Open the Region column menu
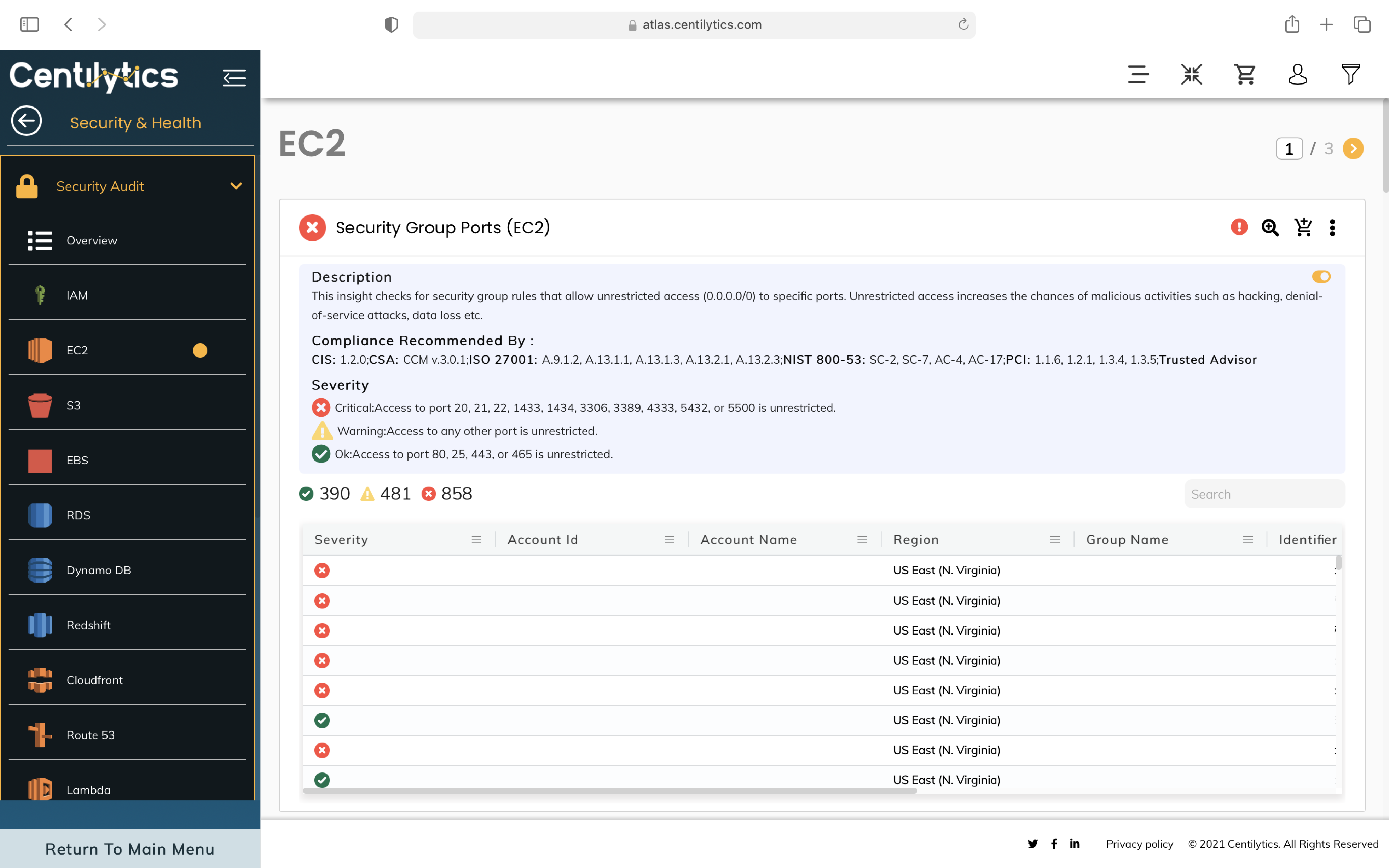1389x868 pixels. pyautogui.click(x=1054, y=540)
